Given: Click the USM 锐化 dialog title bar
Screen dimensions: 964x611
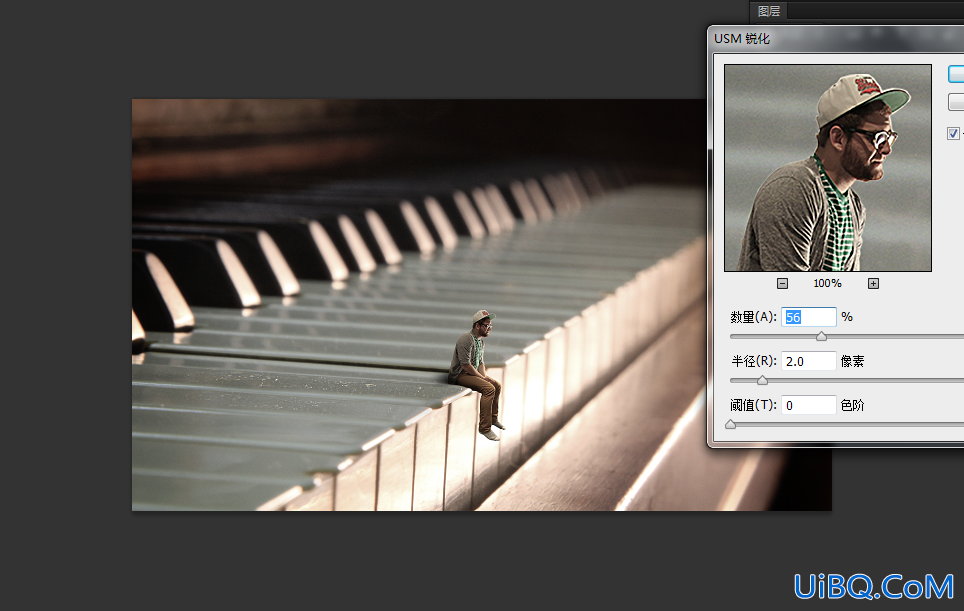Looking at the screenshot, I should click(x=836, y=39).
